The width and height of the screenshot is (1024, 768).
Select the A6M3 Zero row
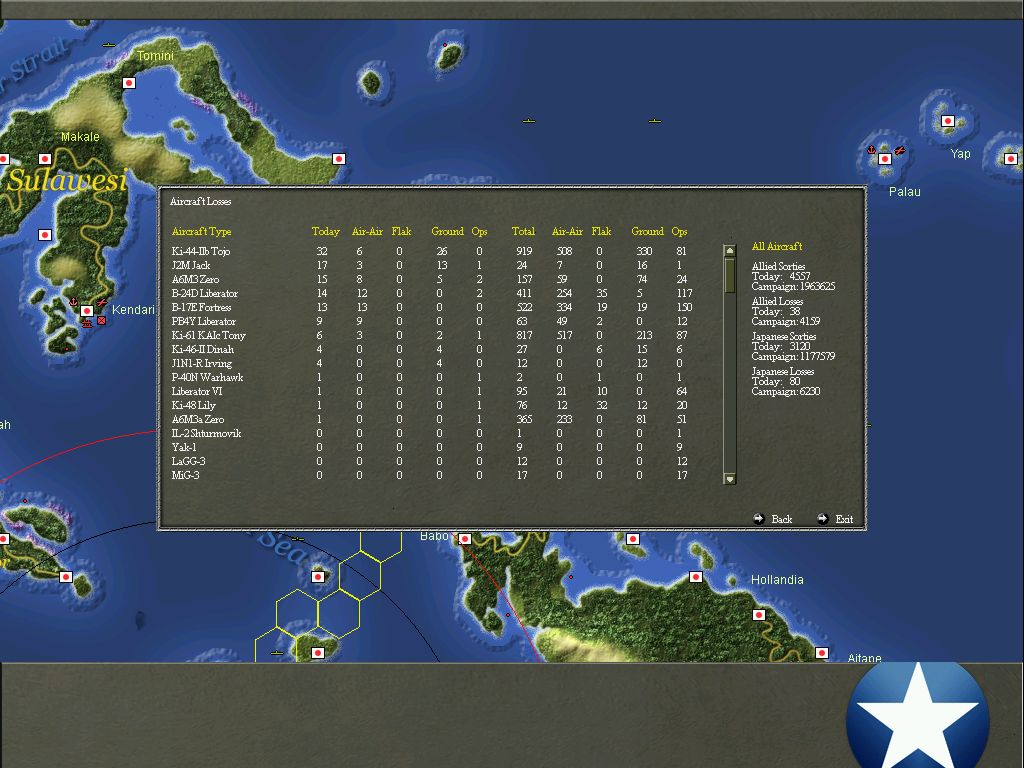point(431,280)
